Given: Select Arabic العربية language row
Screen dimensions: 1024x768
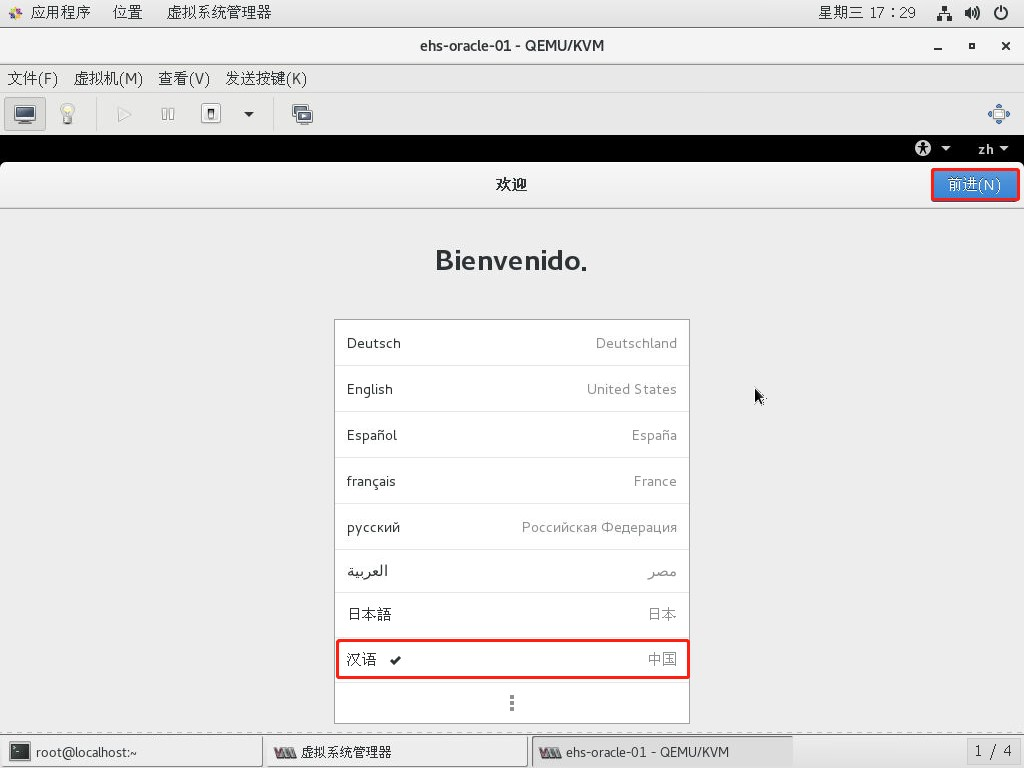Looking at the screenshot, I should 511,571.
